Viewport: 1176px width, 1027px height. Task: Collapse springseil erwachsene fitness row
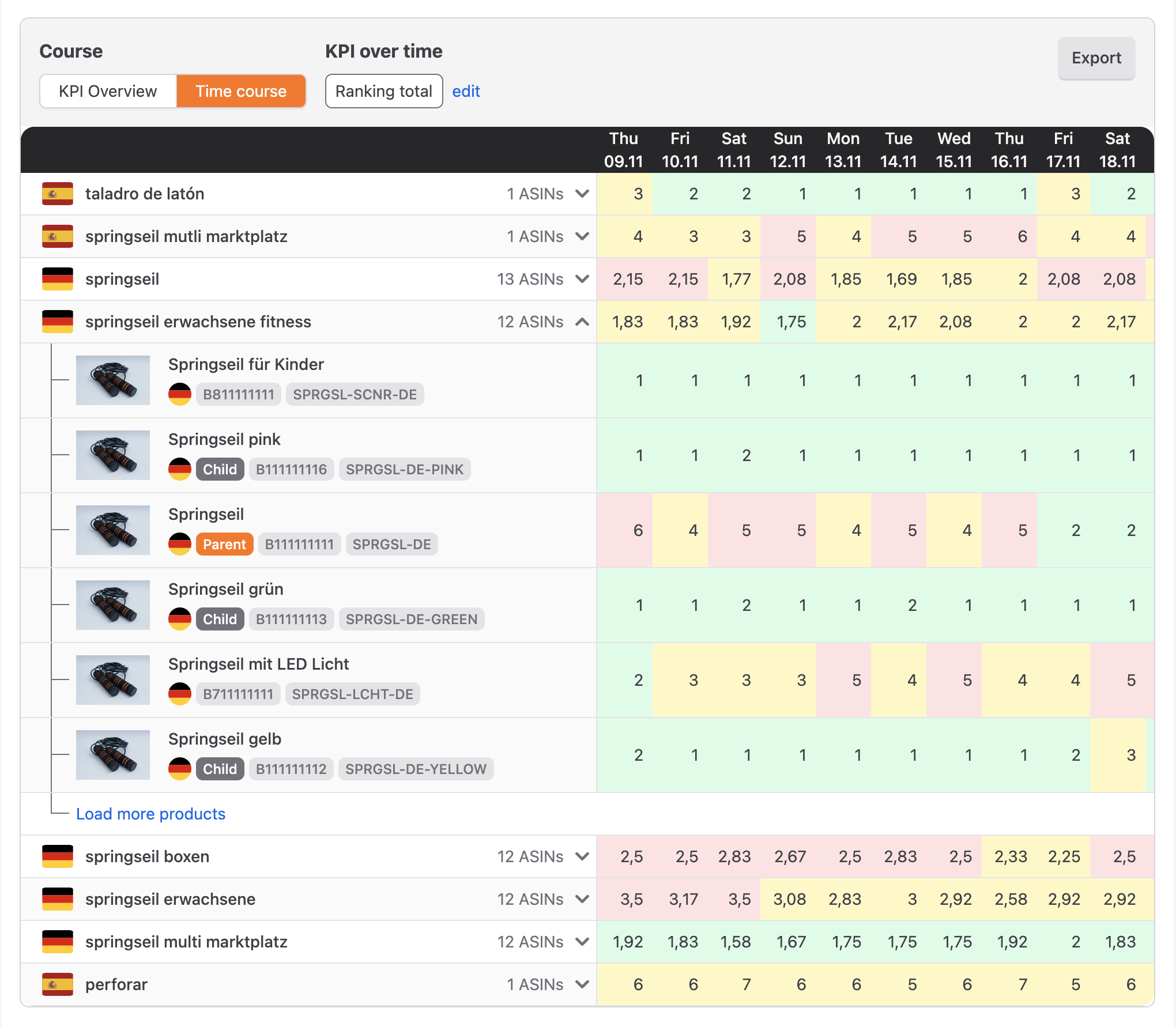(582, 322)
